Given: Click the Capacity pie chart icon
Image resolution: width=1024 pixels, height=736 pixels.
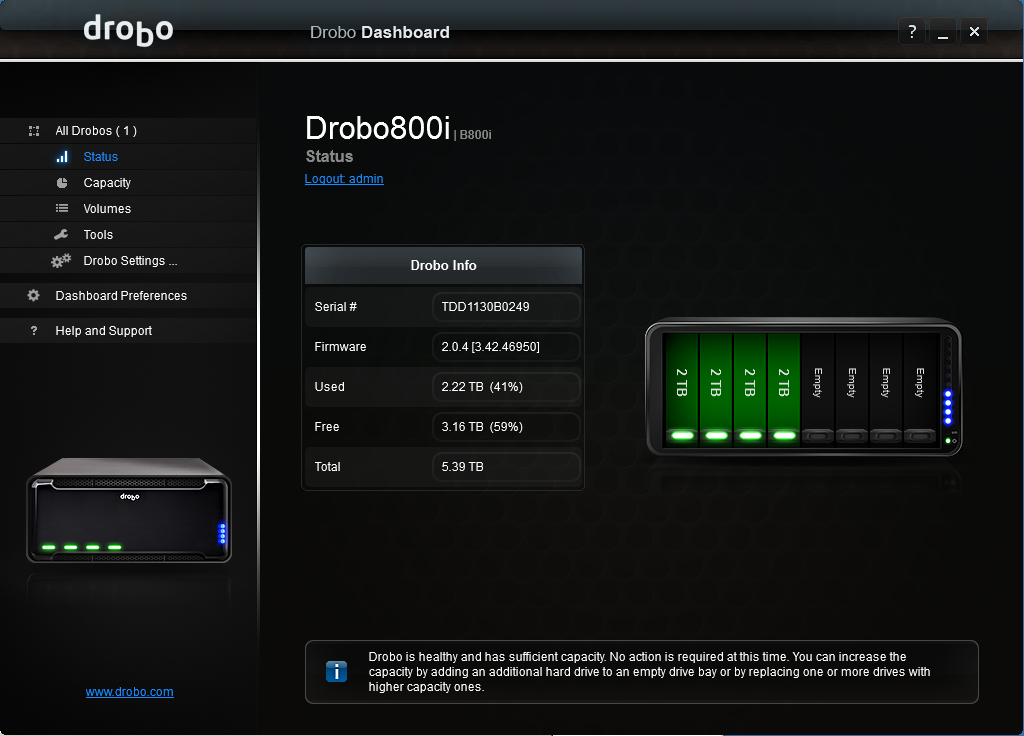Looking at the screenshot, I should point(62,183).
